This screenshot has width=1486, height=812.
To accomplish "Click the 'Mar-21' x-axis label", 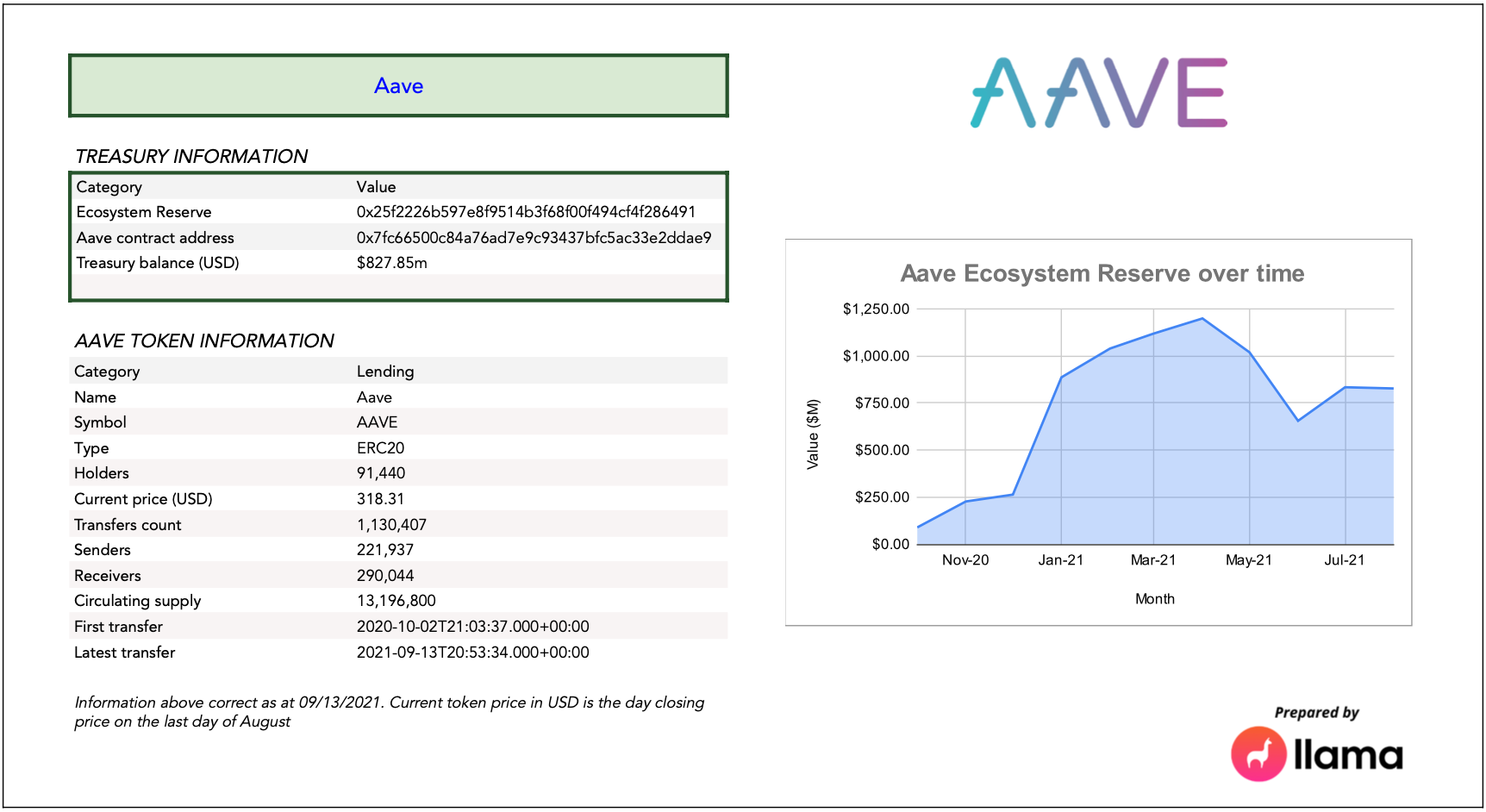I will 1153,560.
